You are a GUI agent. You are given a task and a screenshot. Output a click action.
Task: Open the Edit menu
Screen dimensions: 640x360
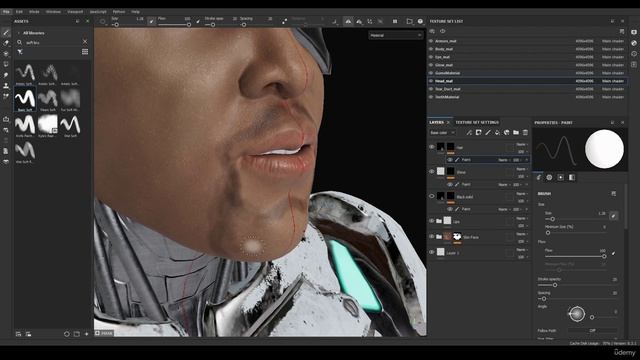(19, 12)
